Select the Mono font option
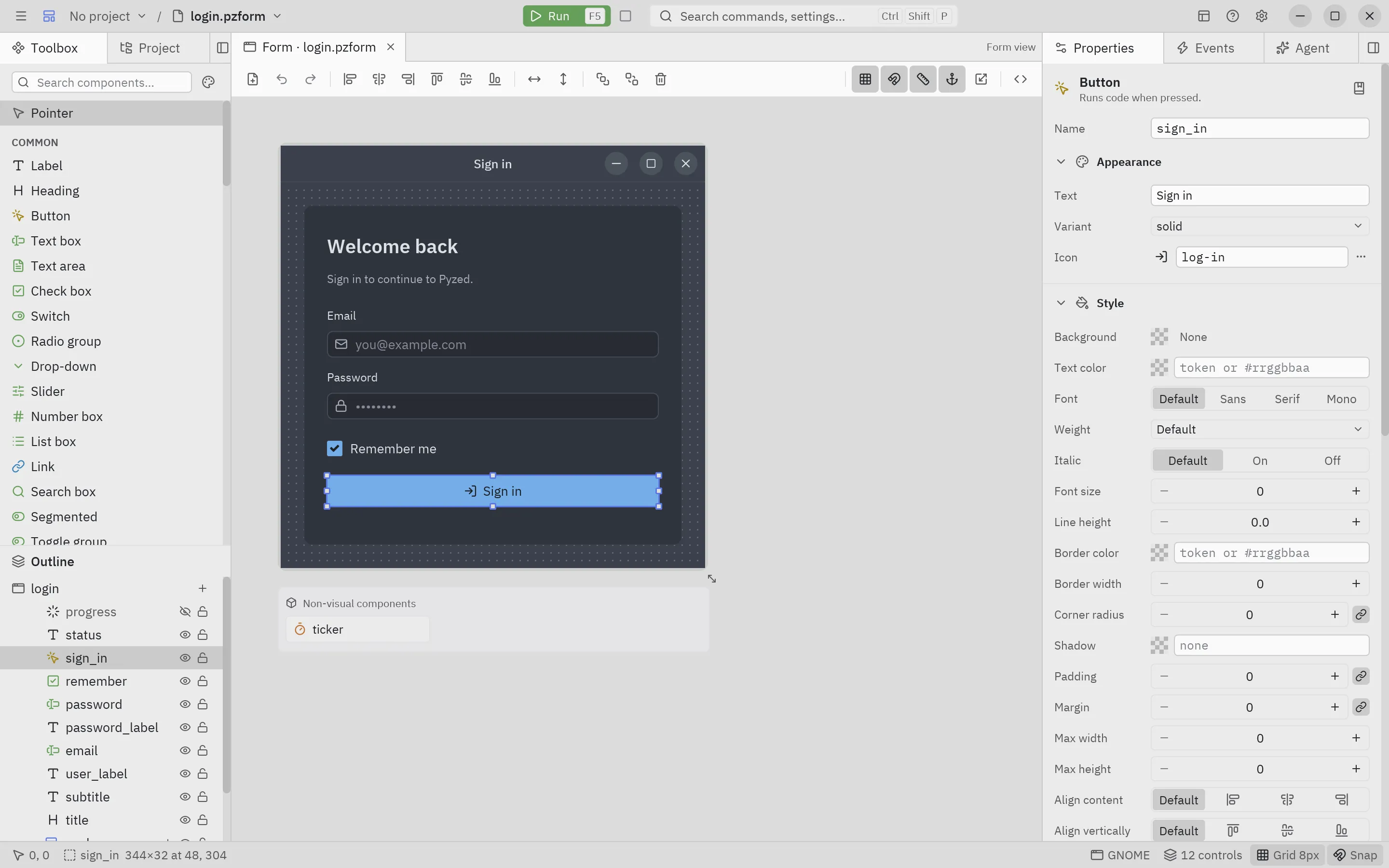The height and width of the screenshot is (868, 1389). pos(1341,399)
